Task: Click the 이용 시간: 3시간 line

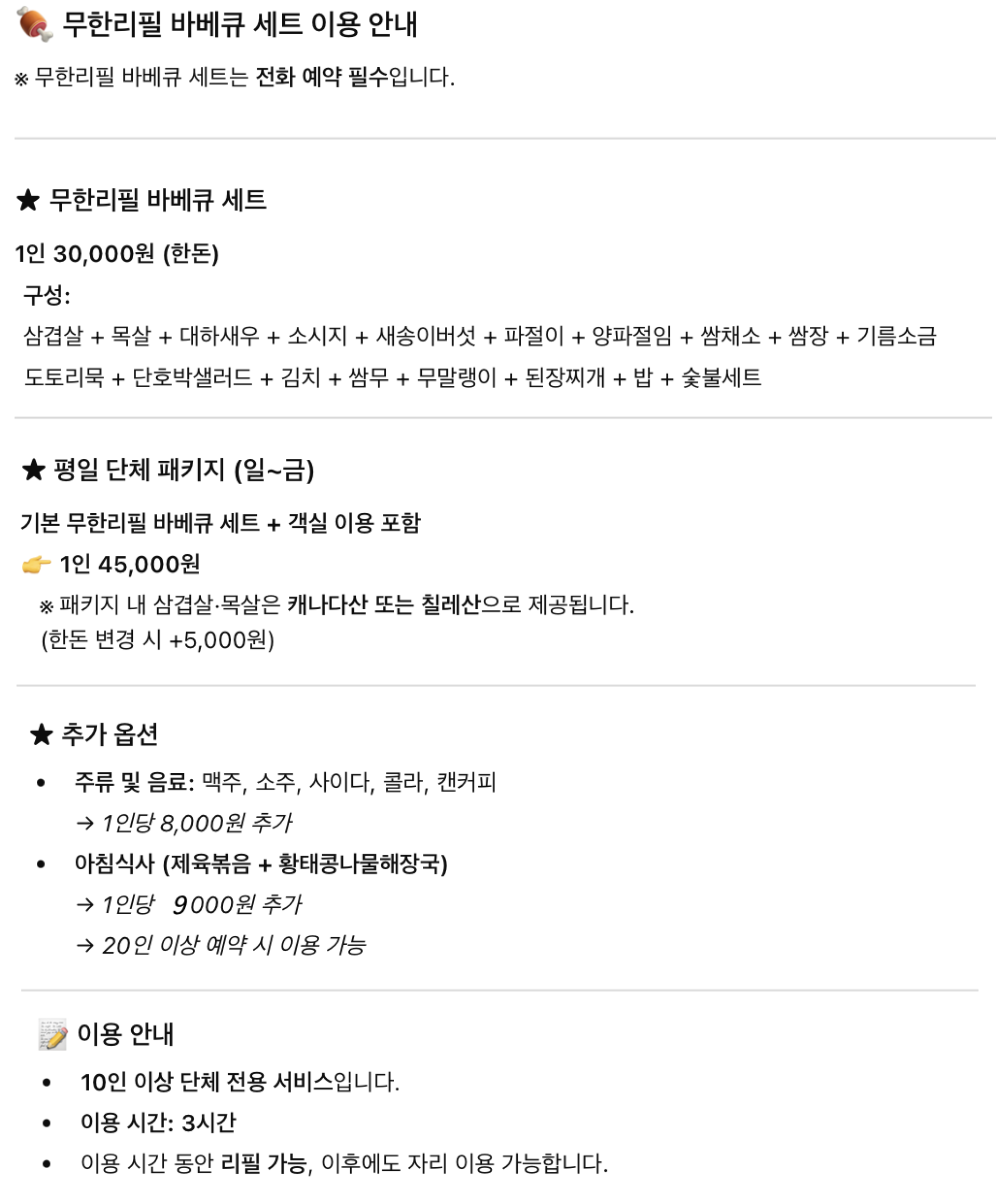Action: pos(158,1123)
